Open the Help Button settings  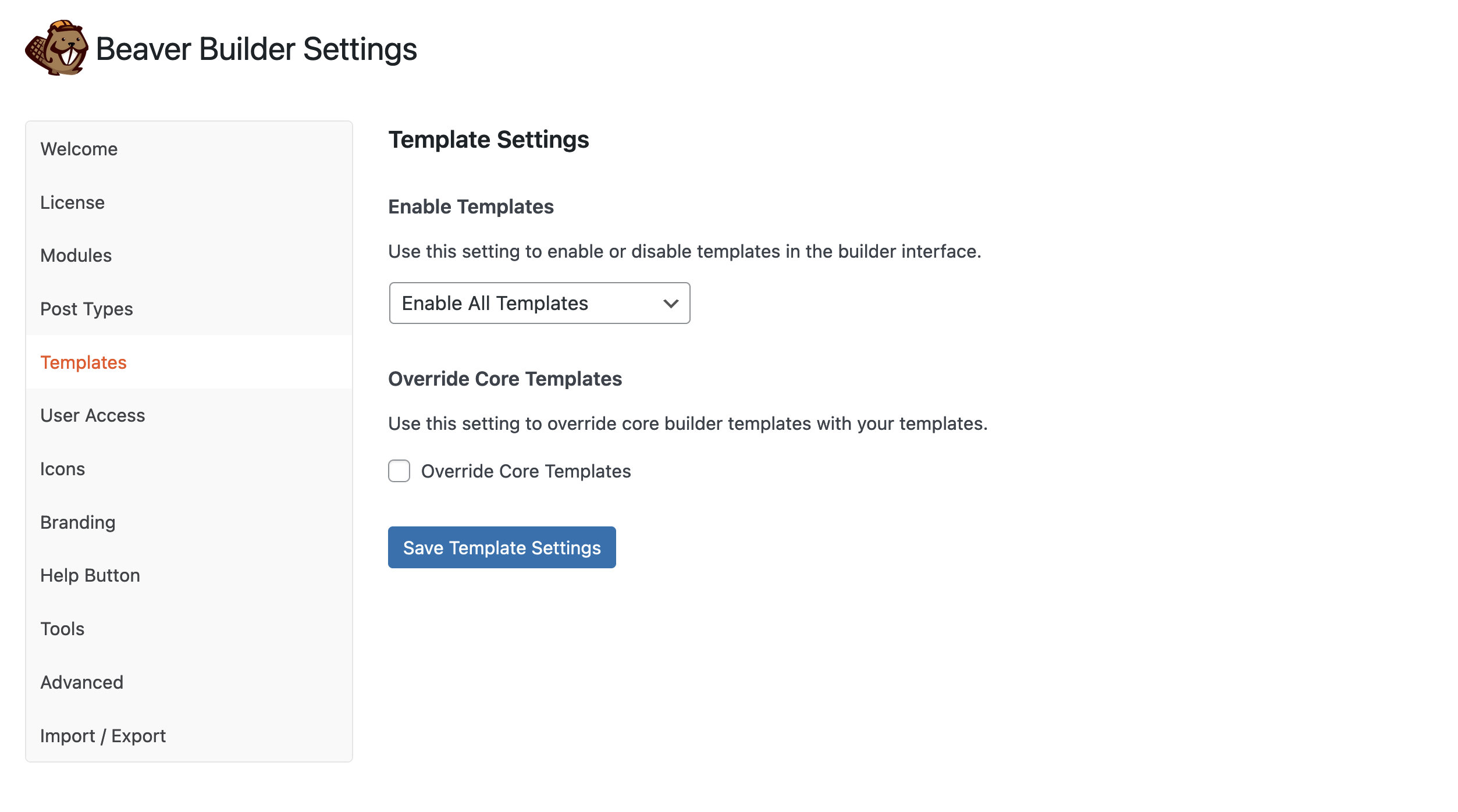click(x=90, y=575)
